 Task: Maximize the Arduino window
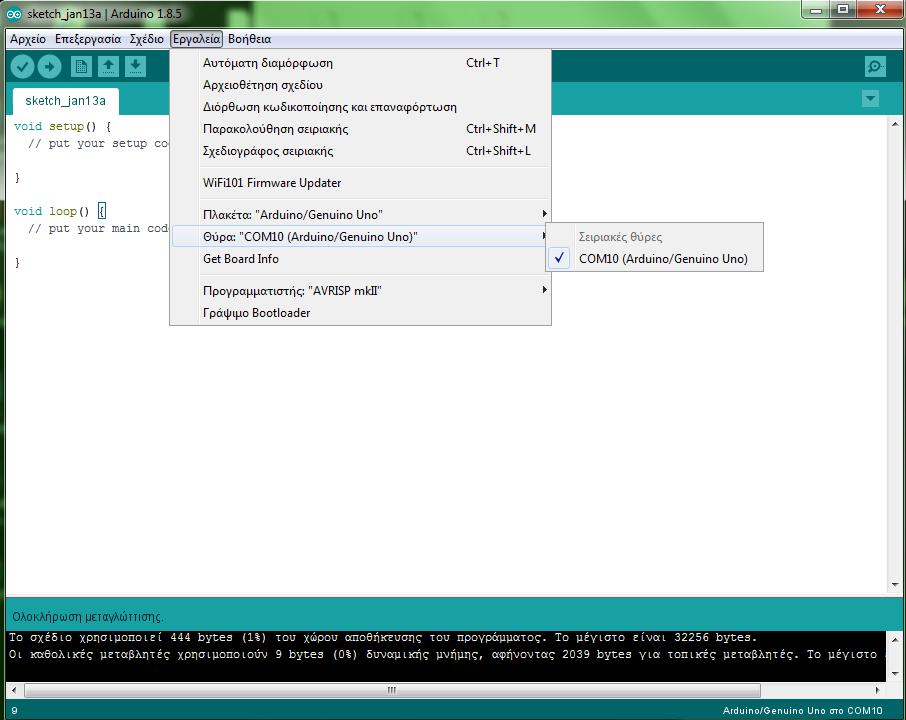click(x=843, y=10)
